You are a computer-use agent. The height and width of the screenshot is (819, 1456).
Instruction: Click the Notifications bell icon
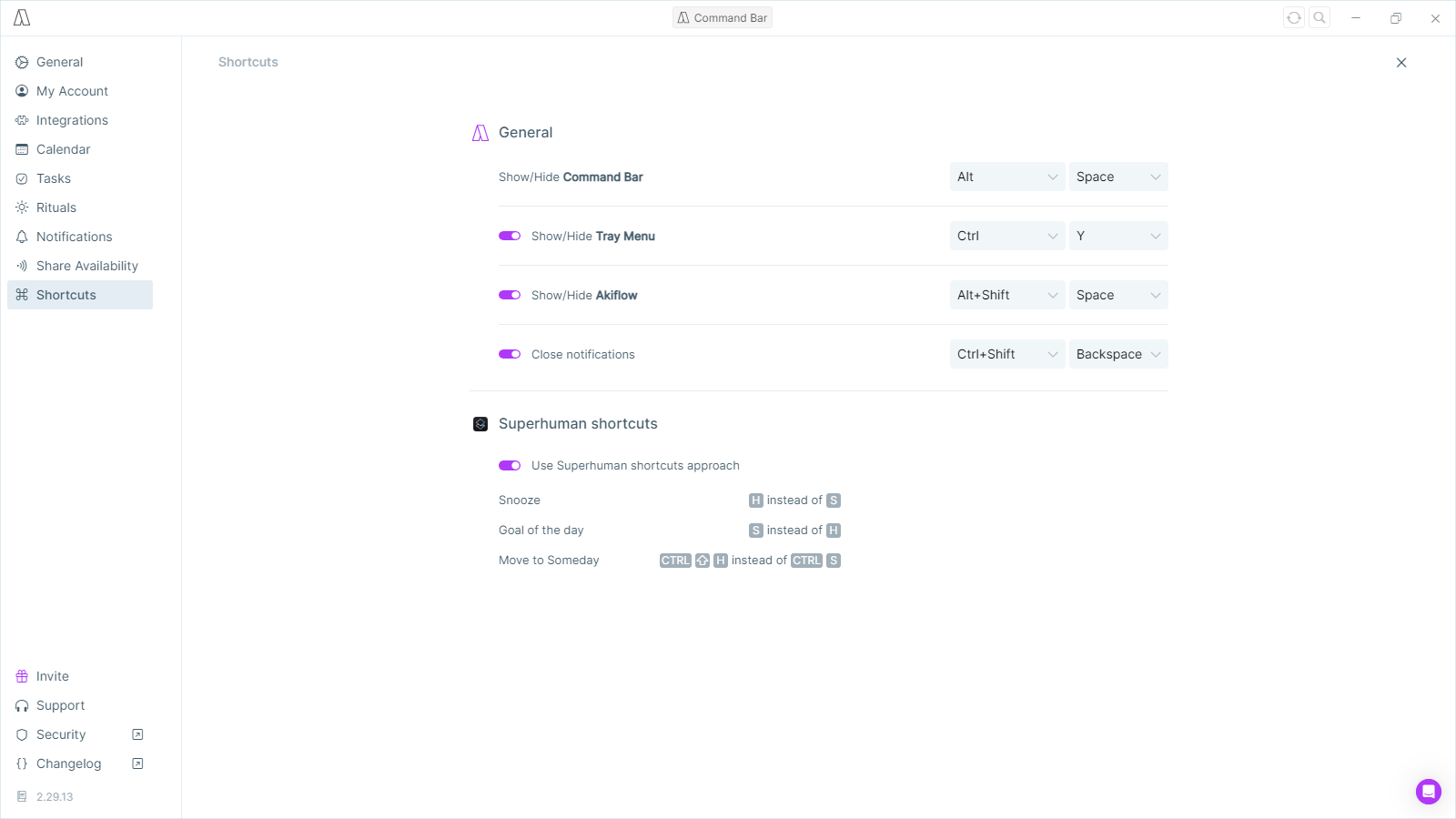point(22,237)
